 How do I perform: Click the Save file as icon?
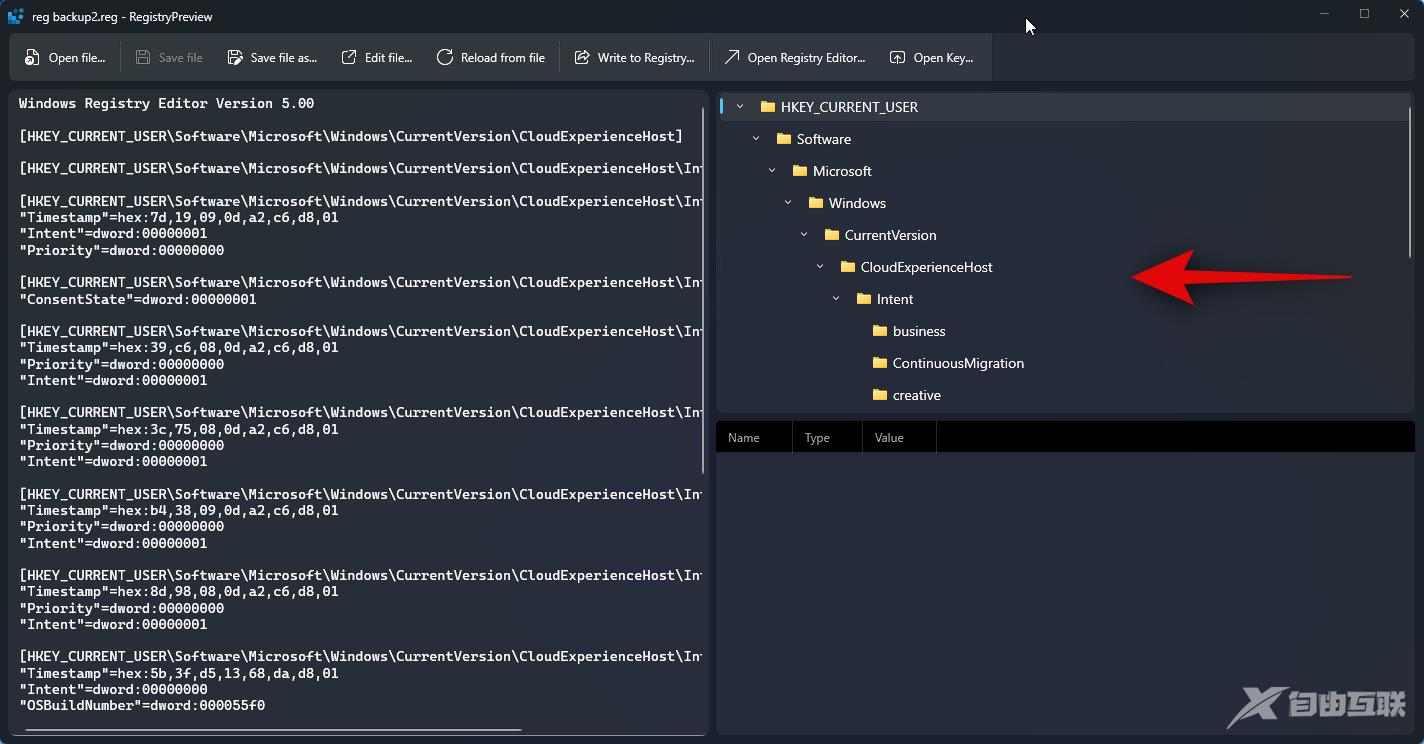235,58
